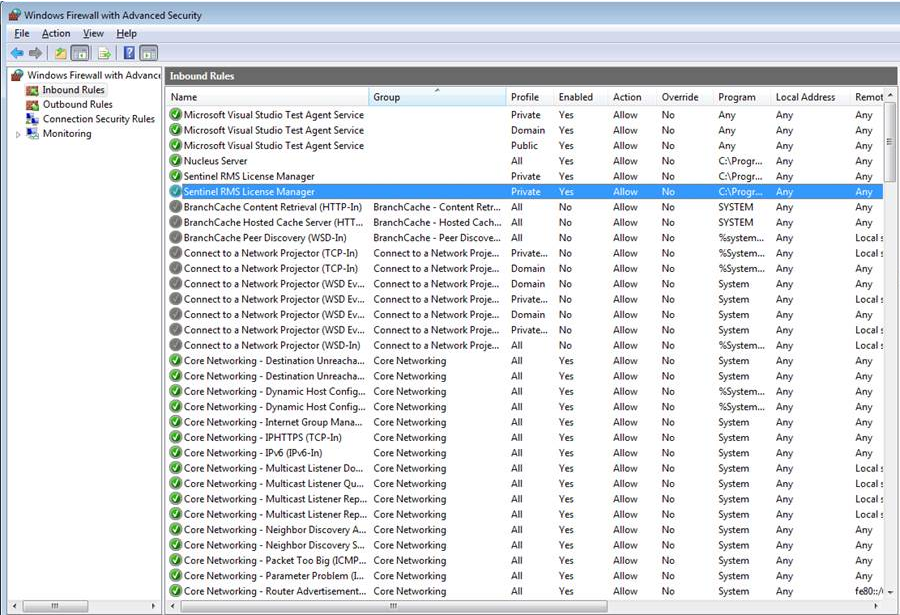Click the Windows Firewall root node icon
This screenshot has width=900, height=615.
click(17, 75)
